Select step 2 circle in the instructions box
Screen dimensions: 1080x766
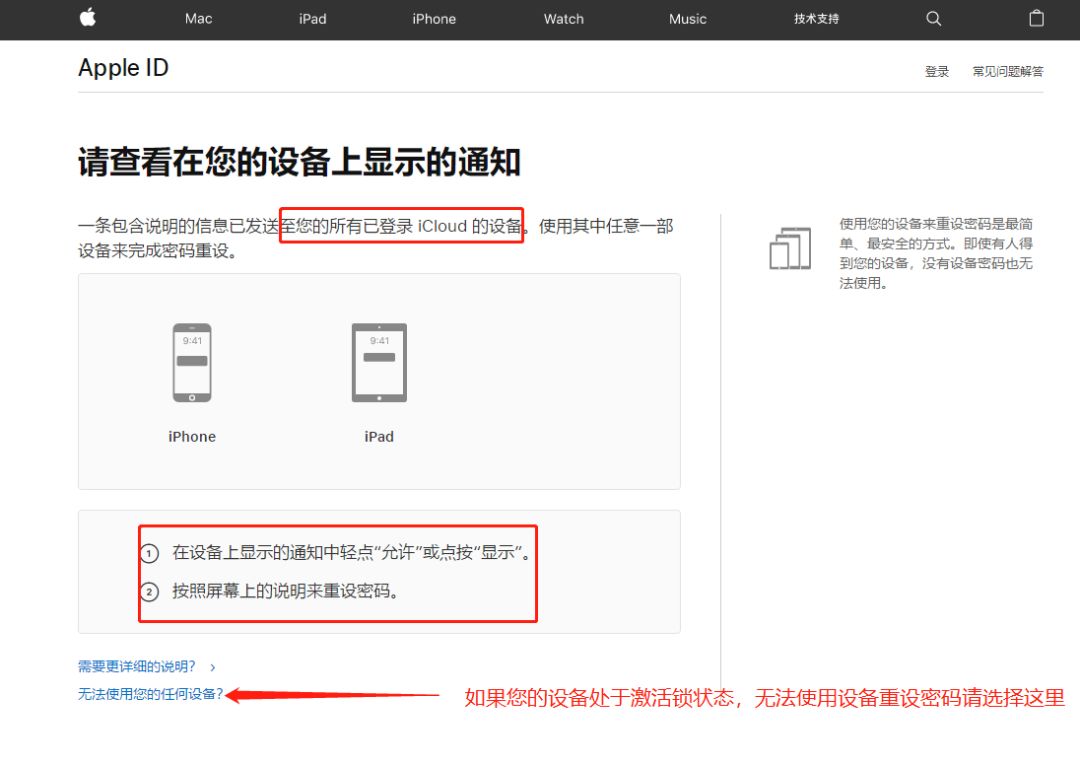pyautogui.click(x=150, y=591)
